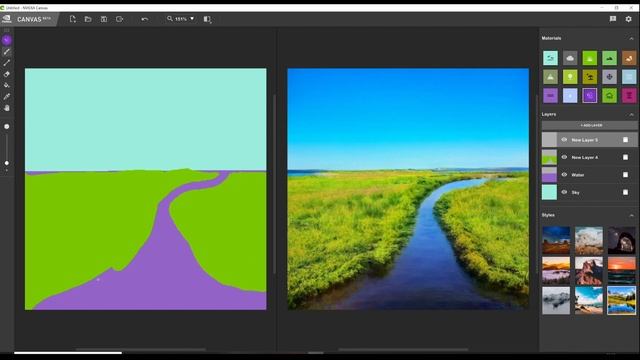Create a new file from toolbar
Screen dimensions: 640x360
click(x=73, y=19)
